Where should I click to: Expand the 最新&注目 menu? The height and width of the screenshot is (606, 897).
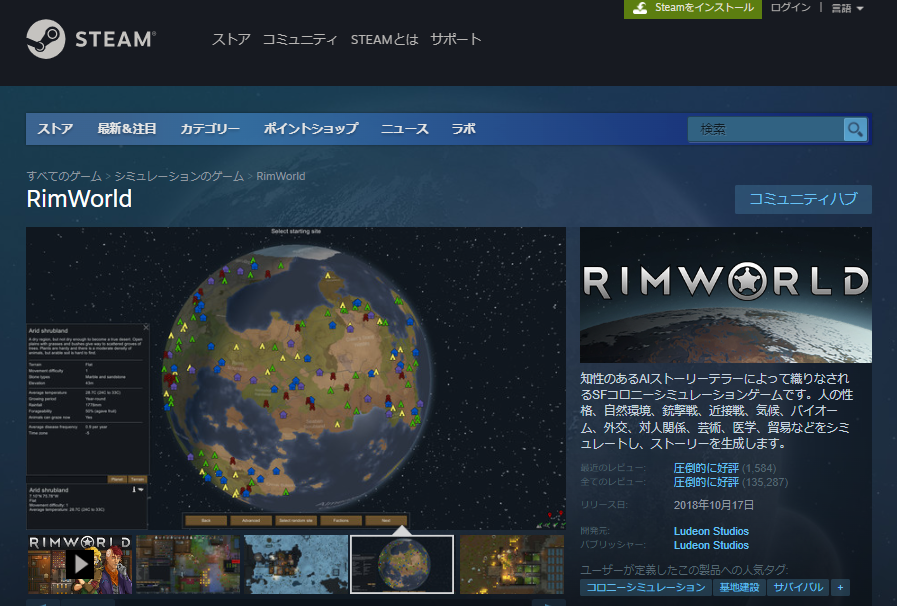[127, 129]
